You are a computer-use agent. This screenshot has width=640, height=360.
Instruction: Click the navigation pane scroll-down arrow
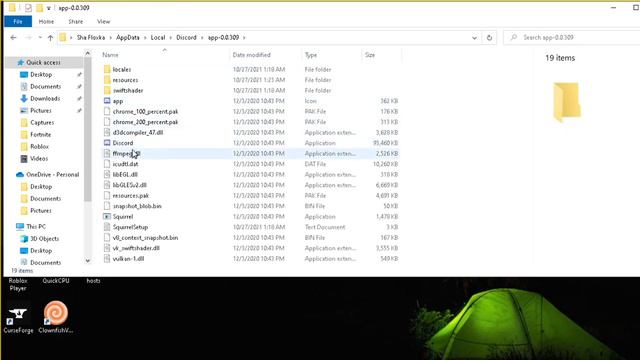point(88,261)
